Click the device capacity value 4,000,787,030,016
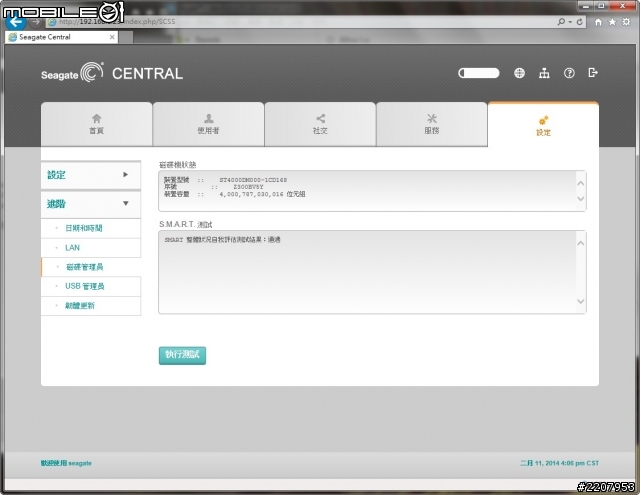 pos(251,194)
